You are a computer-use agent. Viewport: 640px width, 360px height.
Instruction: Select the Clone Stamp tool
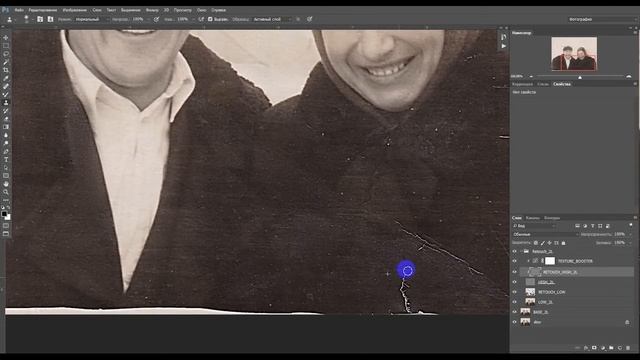[x=6, y=103]
